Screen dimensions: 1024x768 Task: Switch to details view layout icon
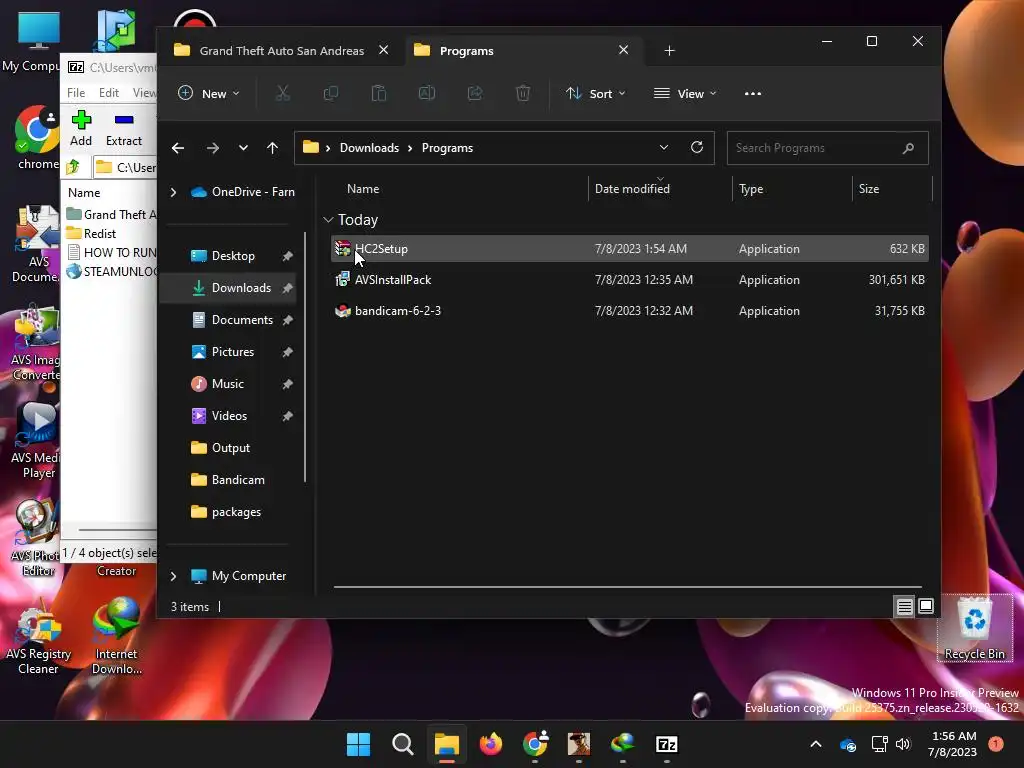pyautogui.click(x=904, y=607)
